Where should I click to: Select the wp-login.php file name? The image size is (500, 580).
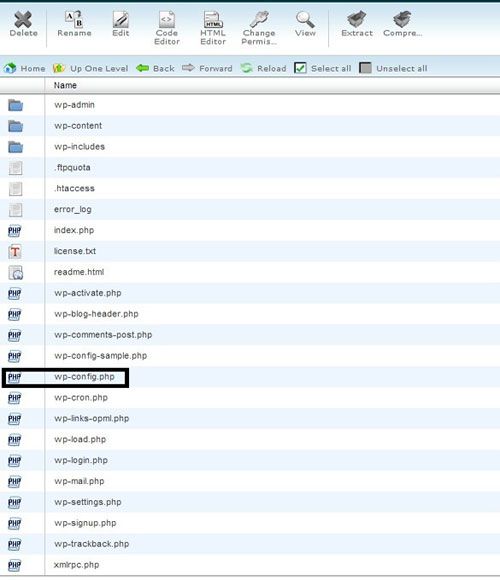tap(81, 461)
